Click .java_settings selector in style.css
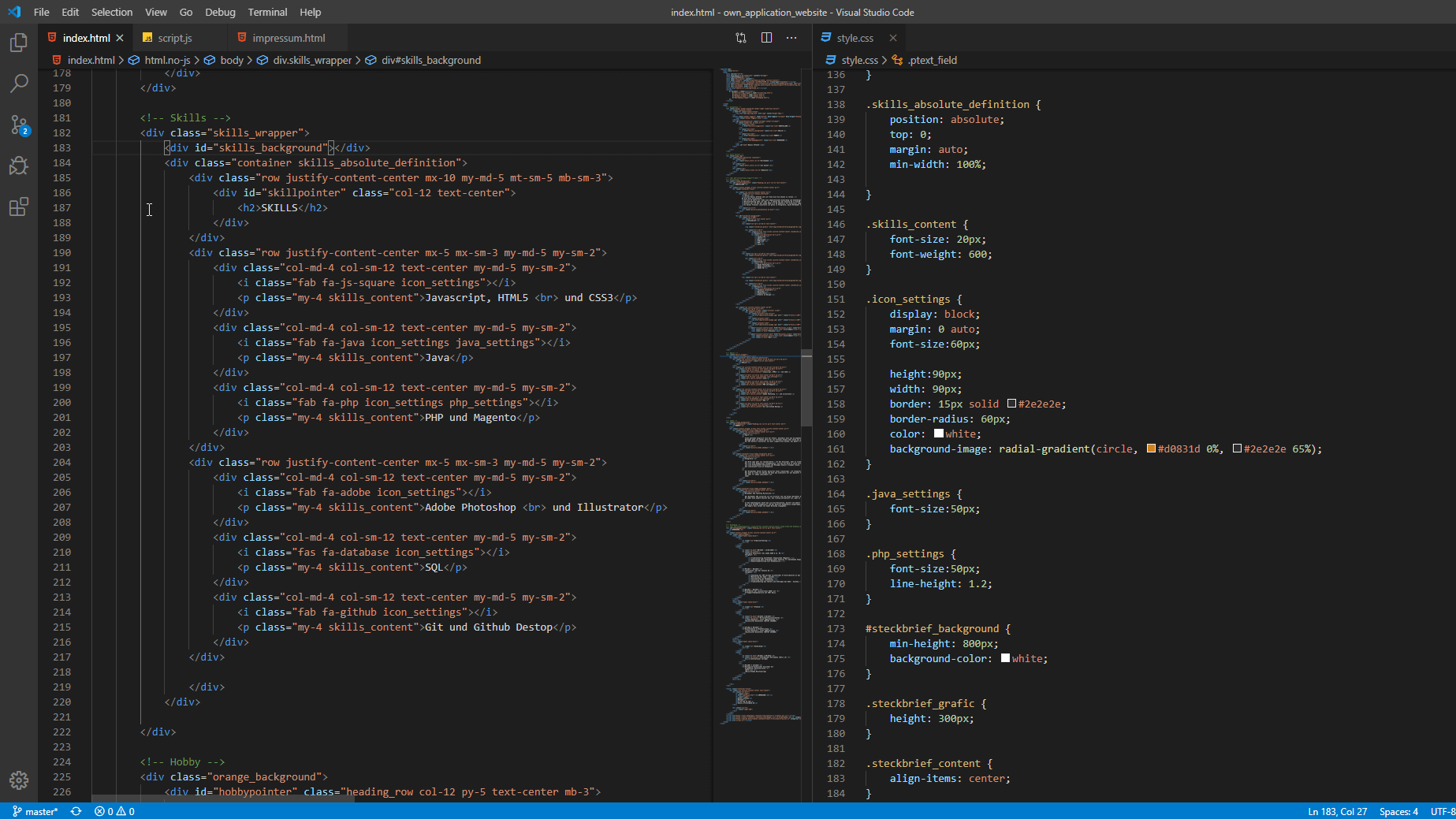This screenshot has width=1456, height=819. (908, 493)
